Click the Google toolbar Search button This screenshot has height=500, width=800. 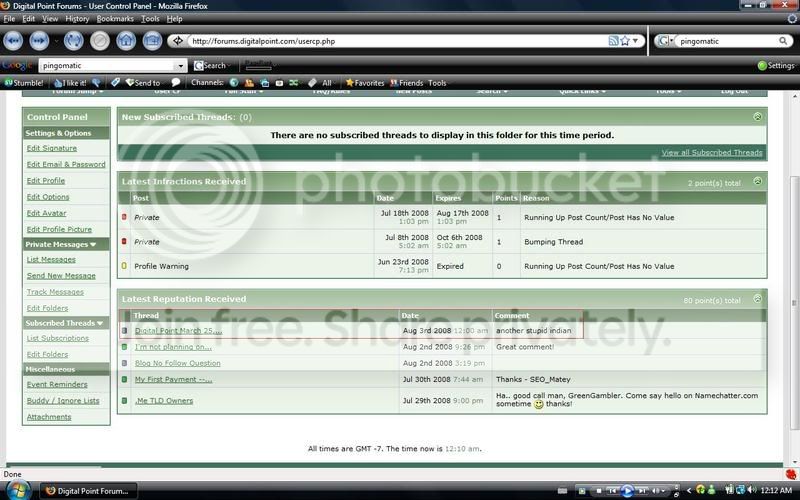[x=210, y=65]
